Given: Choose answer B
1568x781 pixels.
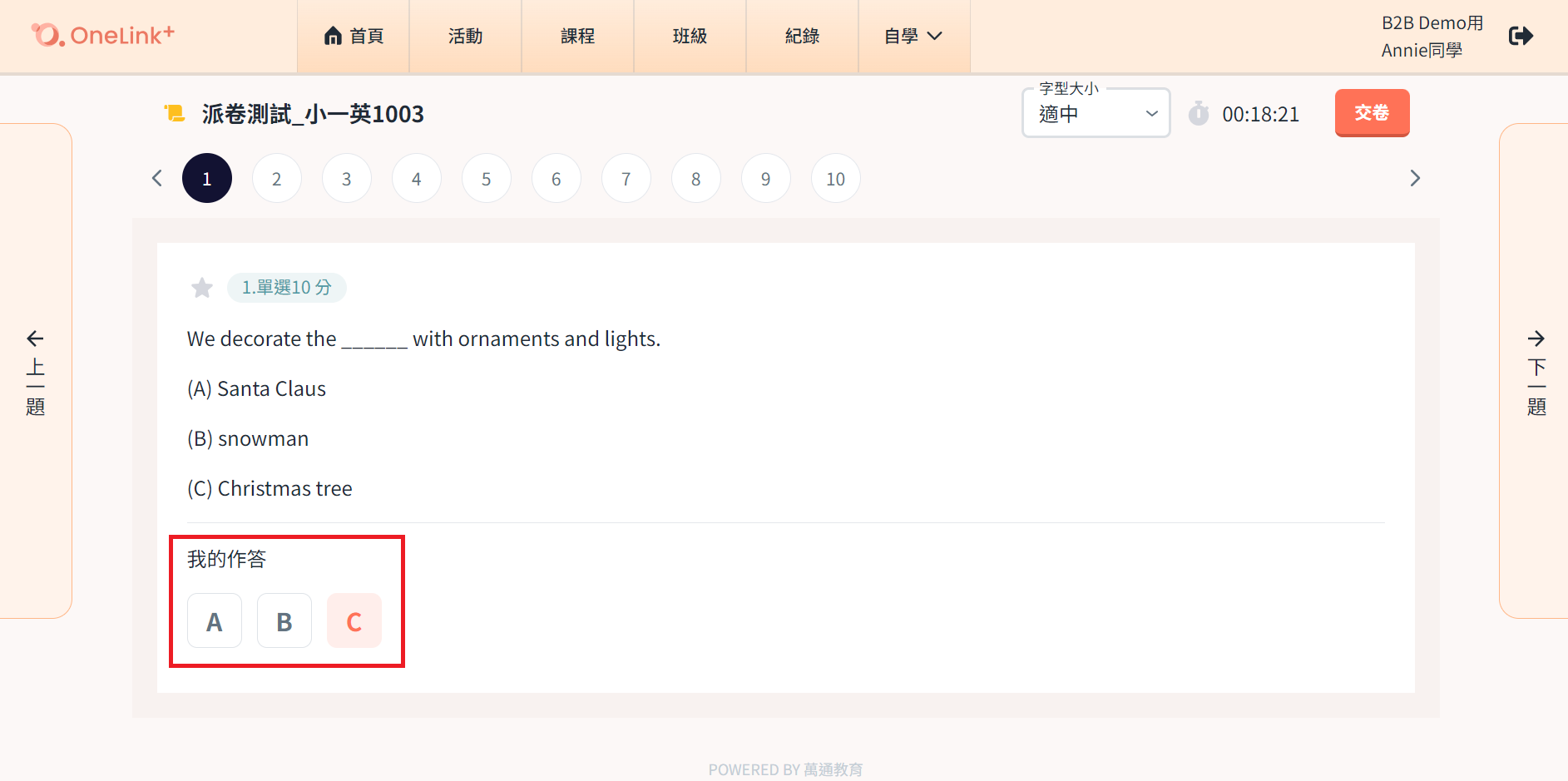Looking at the screenshot, I should pyautogui.click(x=284, y=620).
